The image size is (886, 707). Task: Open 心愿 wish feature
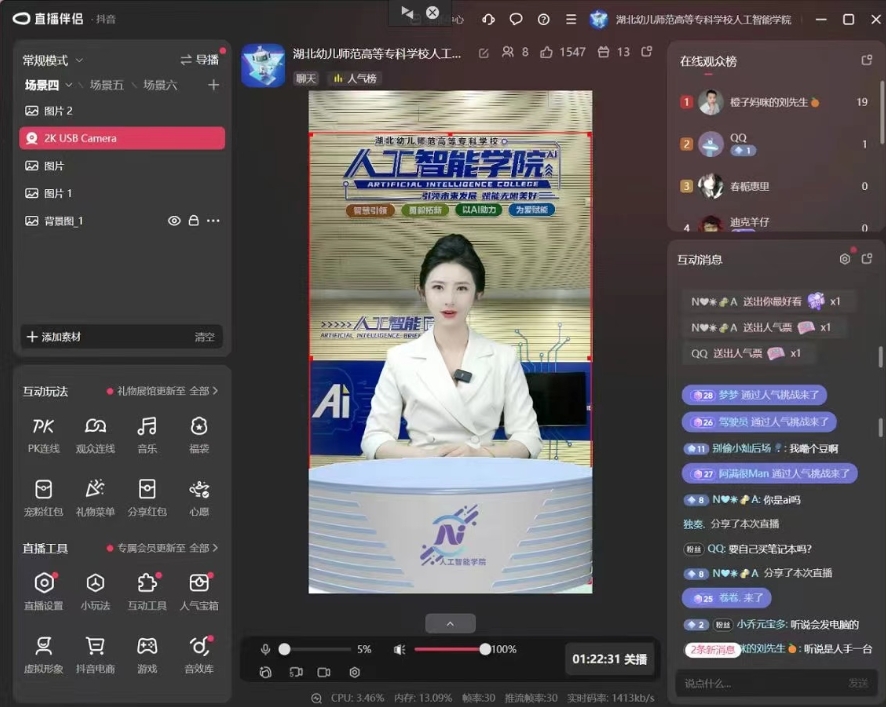(x=199, y=498)
